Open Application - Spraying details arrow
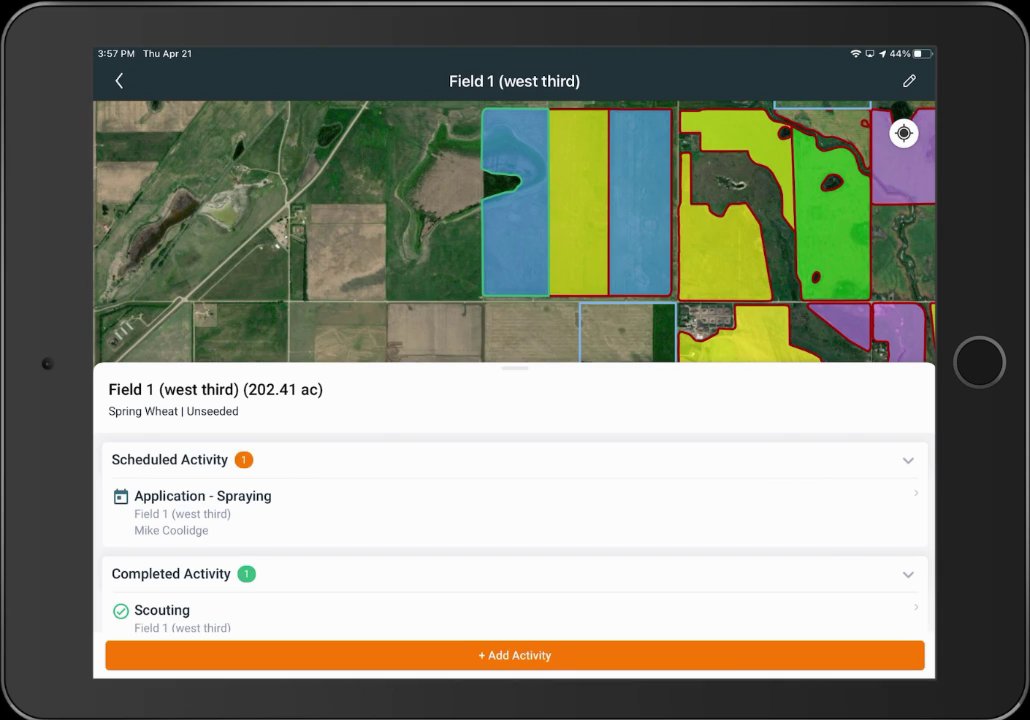This screenshot has height=720, width=1030. pyautogui.click(x=916, y=493)
